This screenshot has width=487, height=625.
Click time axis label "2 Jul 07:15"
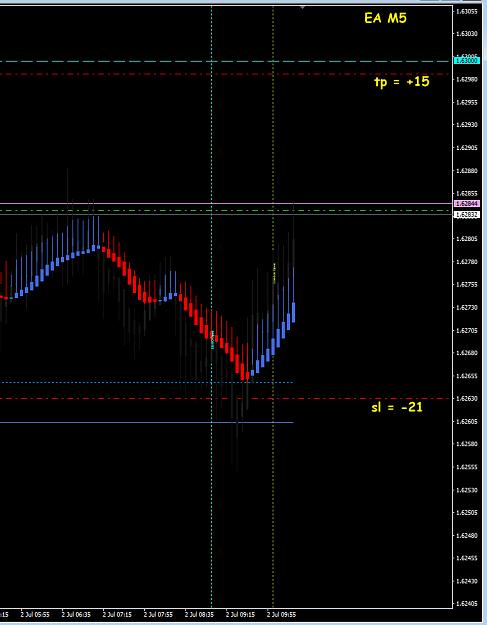(x=117, y=615)
